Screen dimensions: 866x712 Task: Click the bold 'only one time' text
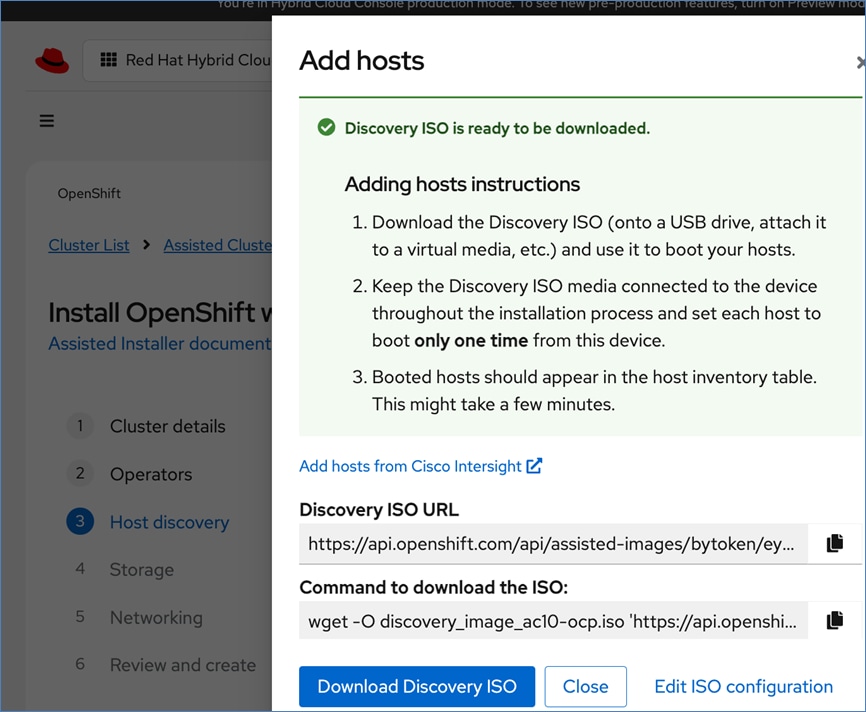click(471, 341)
